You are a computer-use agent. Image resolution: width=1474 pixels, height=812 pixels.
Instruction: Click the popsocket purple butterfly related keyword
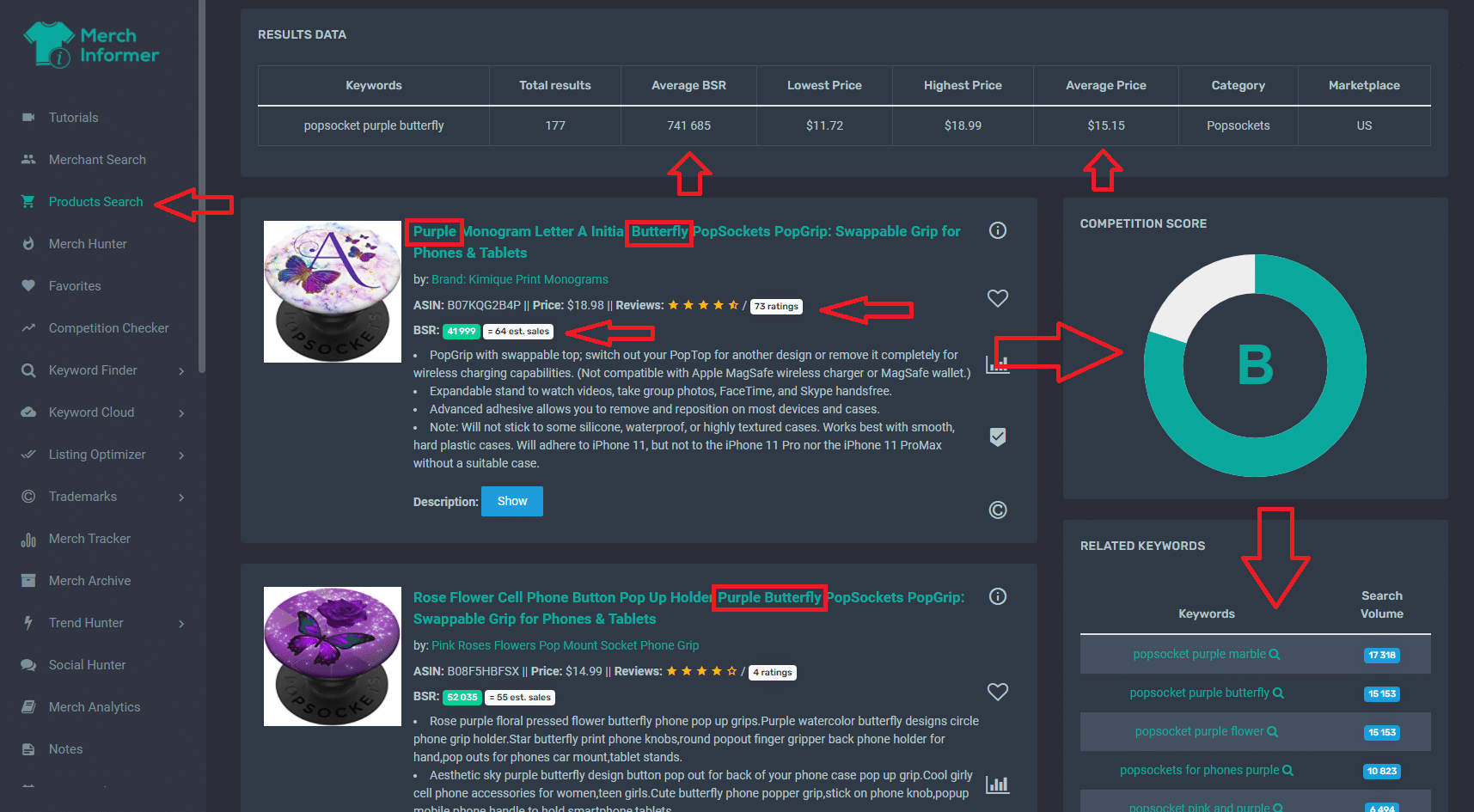pos(1199,693)
